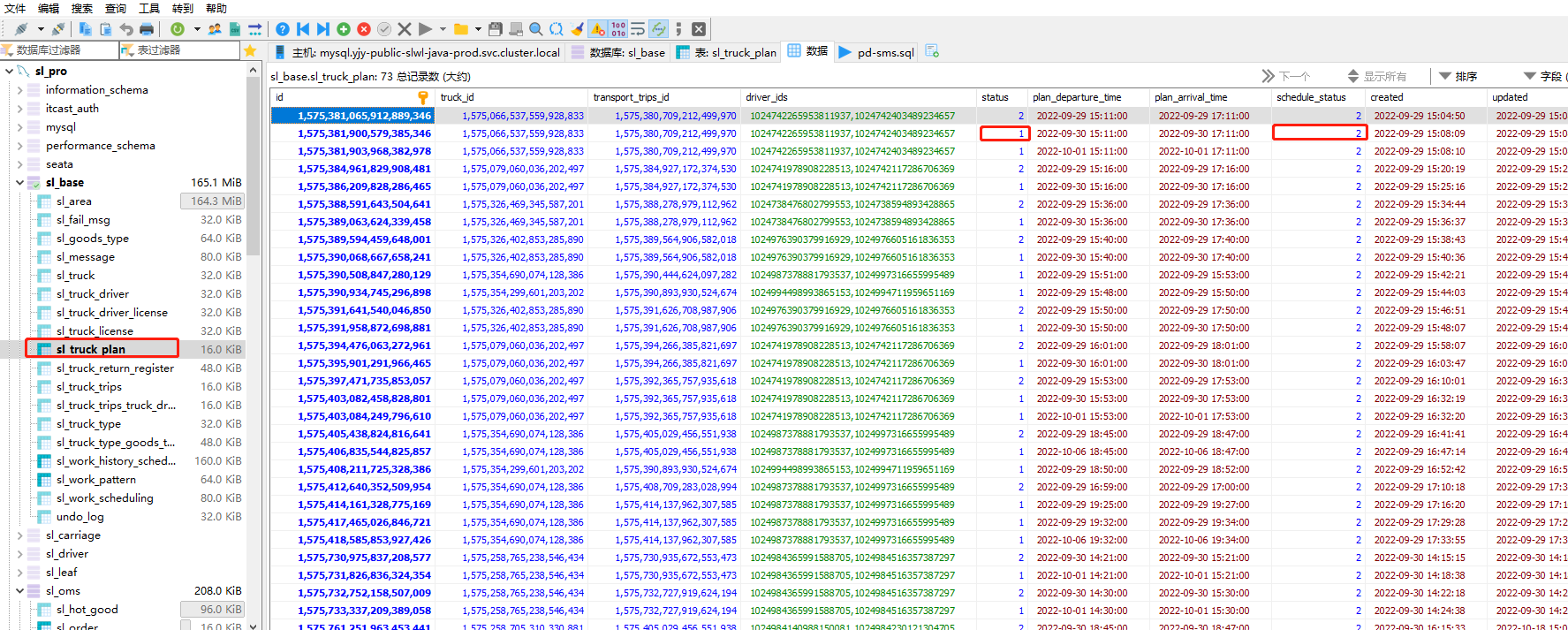Open the 工具 menu
Viewport: 1568px width, 630px height.
[149, 8]
